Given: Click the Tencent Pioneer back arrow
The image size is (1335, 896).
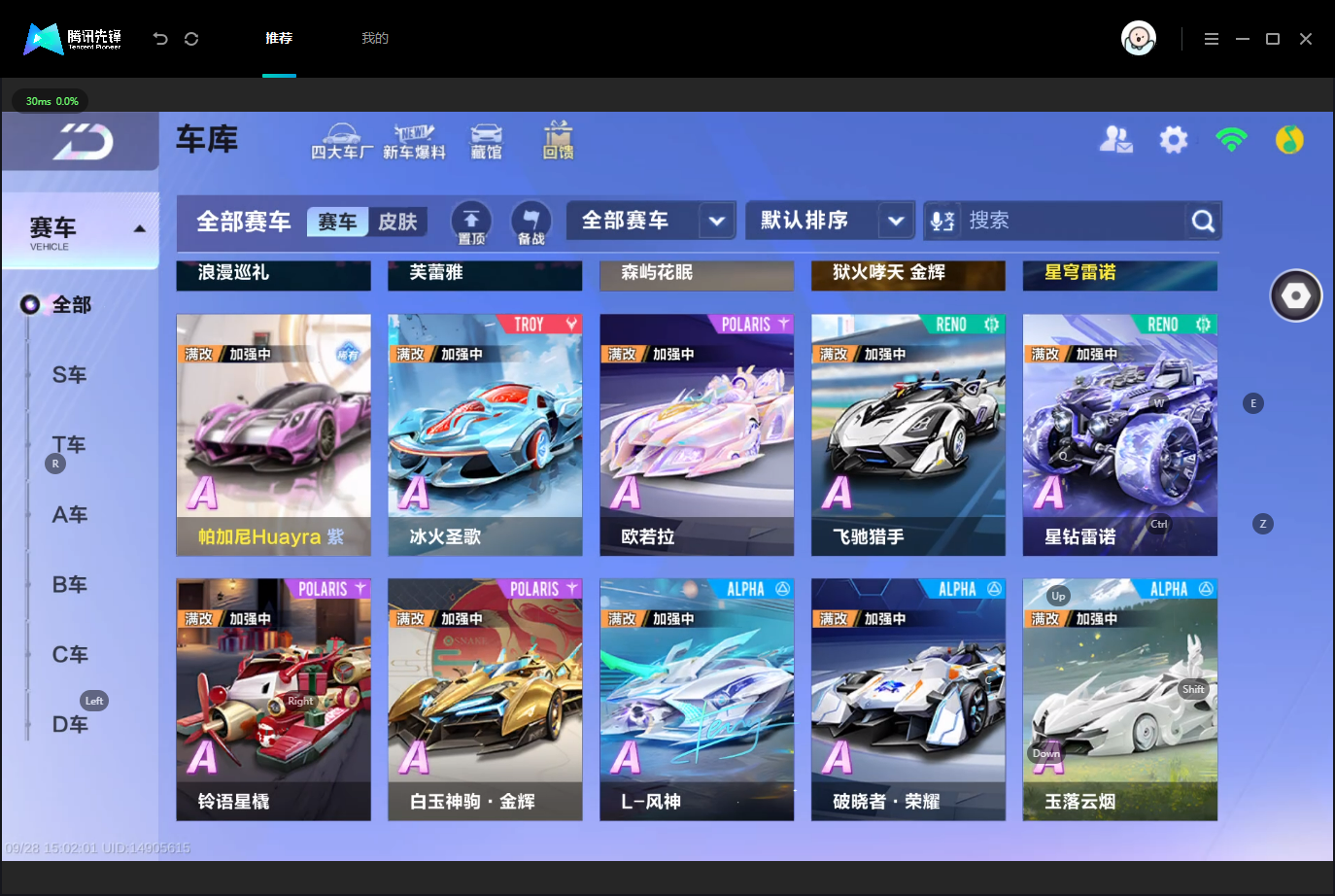Looking at the screenshot, I should click(160, 39).
